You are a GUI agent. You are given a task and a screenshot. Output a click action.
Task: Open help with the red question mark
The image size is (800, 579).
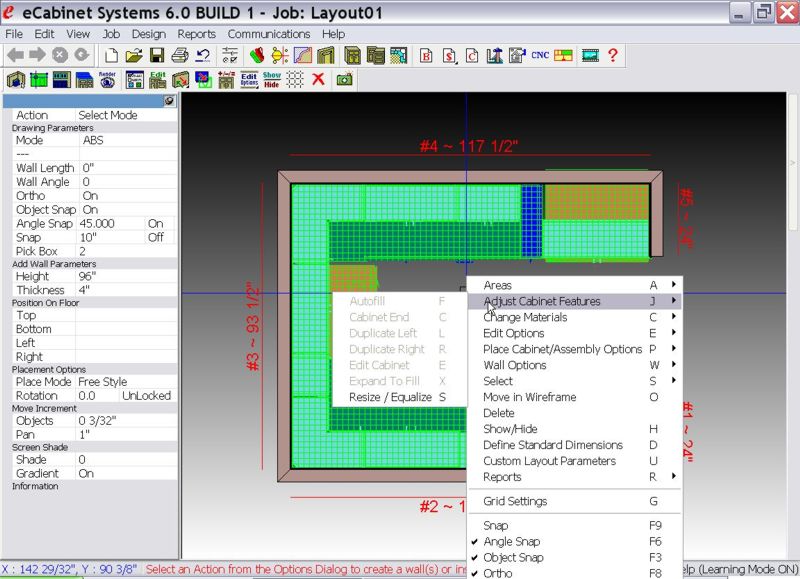pyautogui.click(x=613, y=55)
